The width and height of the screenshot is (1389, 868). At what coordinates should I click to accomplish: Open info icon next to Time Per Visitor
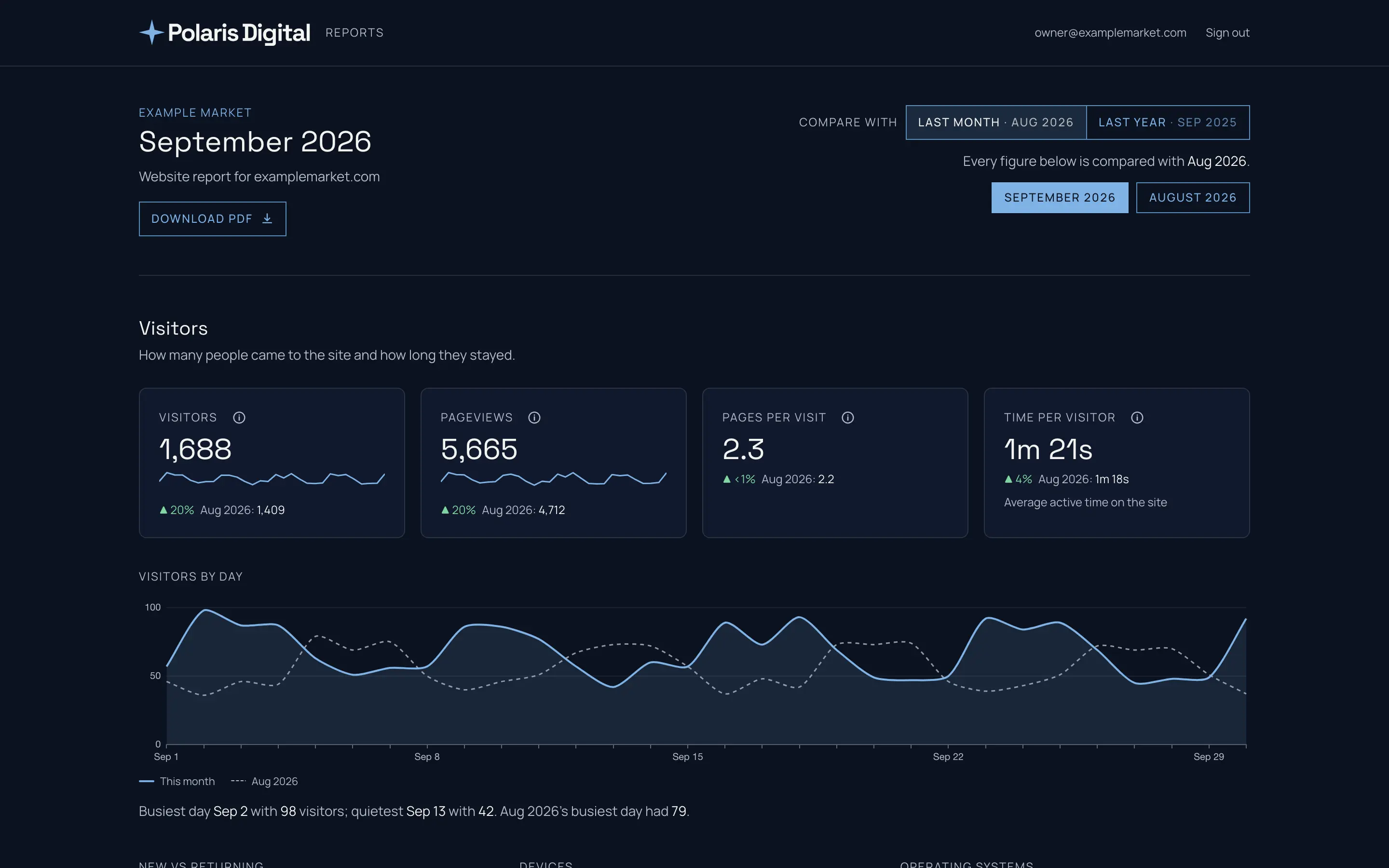pyautogui.click(x=1137, y=417)
